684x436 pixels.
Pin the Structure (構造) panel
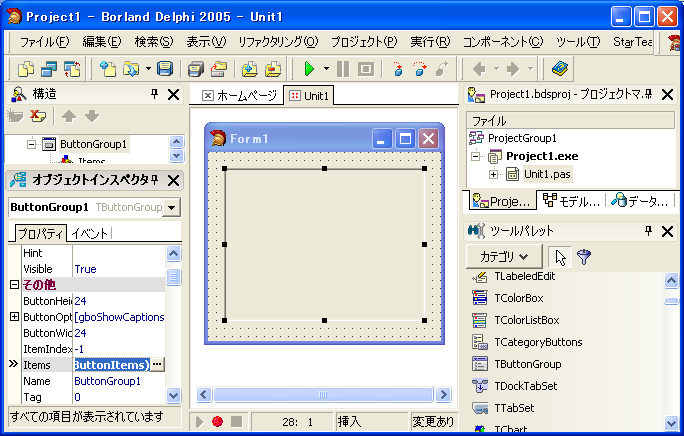pyautogui.click(x=154, y=94)
